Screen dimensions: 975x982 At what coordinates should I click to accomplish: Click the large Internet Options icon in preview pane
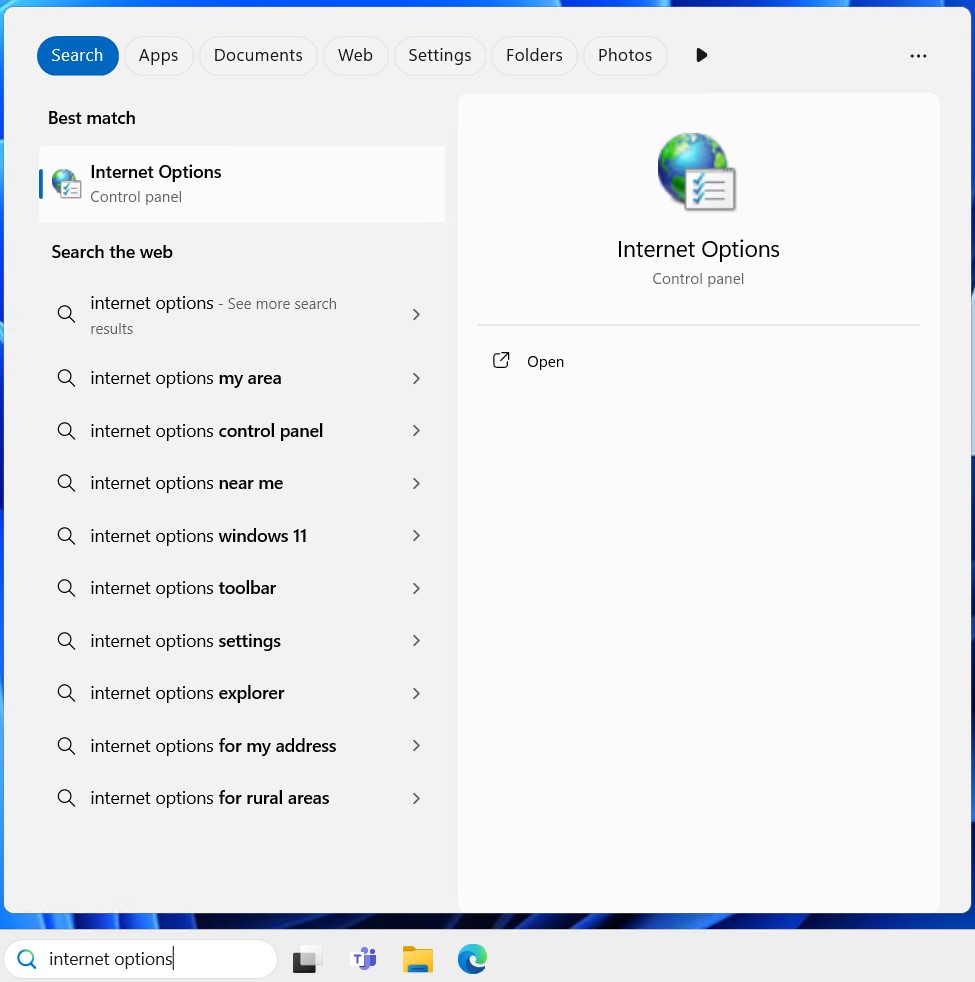pos(697,172)
